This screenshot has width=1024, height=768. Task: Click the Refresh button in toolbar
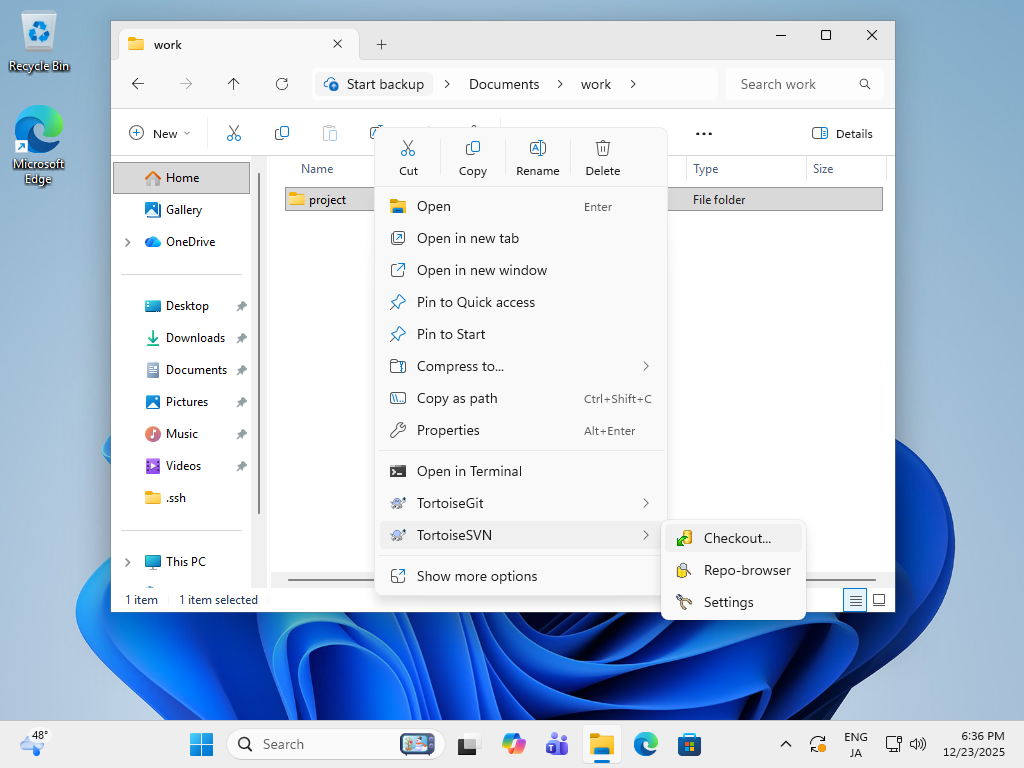[x=282, y=84]
